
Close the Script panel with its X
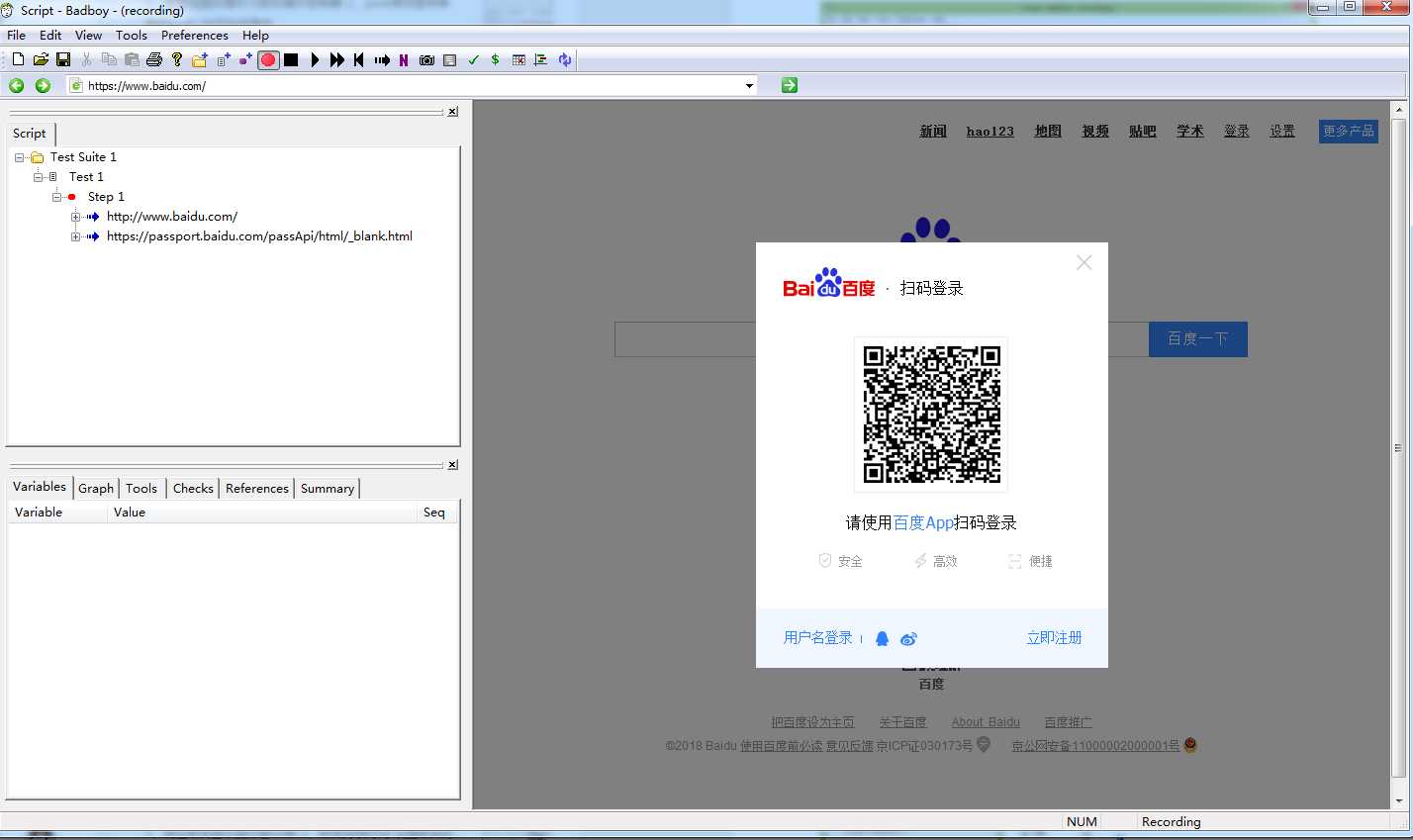(453, 112)
